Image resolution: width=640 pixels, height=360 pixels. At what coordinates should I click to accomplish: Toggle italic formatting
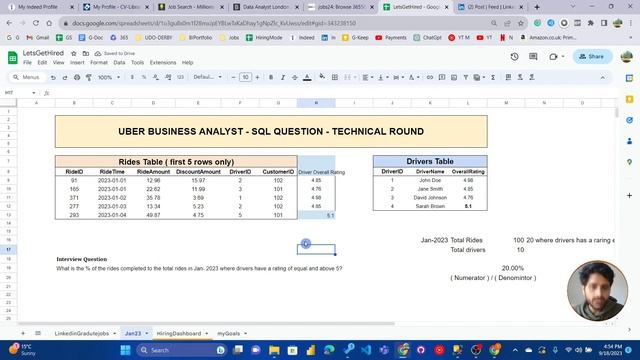pos(282,77)
